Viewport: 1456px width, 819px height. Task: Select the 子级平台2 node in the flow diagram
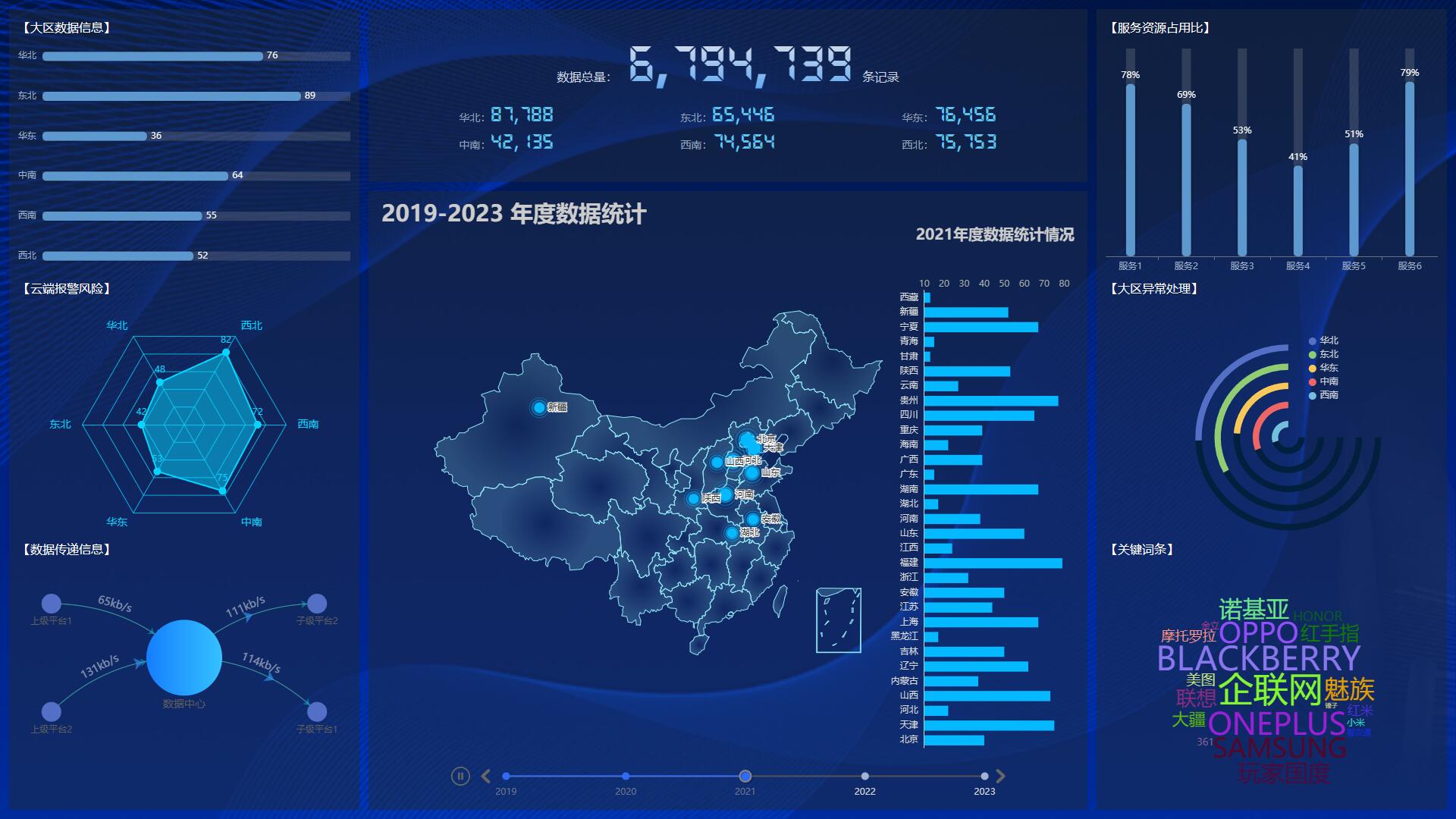[x=316, y=604]
